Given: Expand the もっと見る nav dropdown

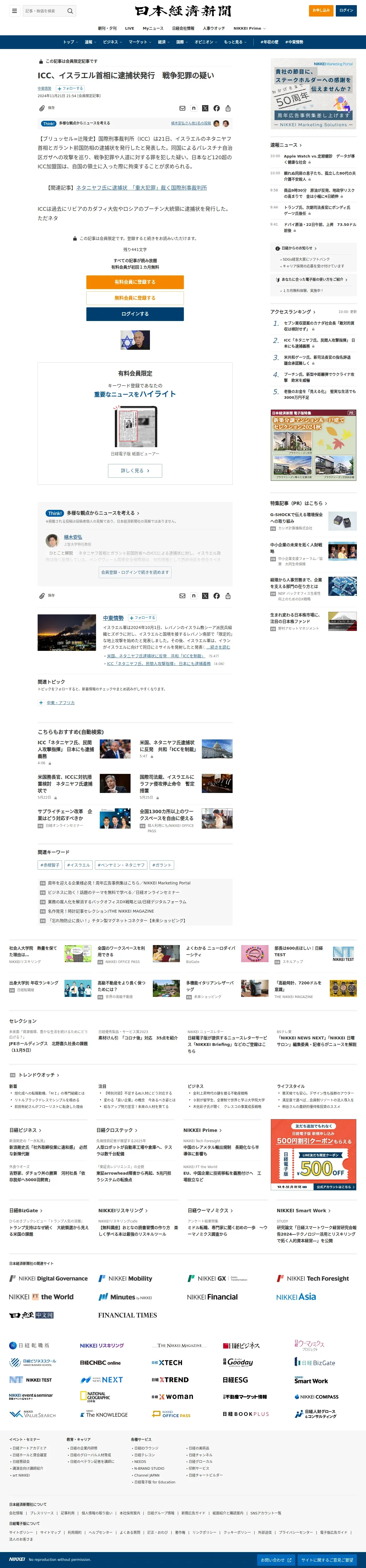Looking at the screenshot, I should (236, 42).
